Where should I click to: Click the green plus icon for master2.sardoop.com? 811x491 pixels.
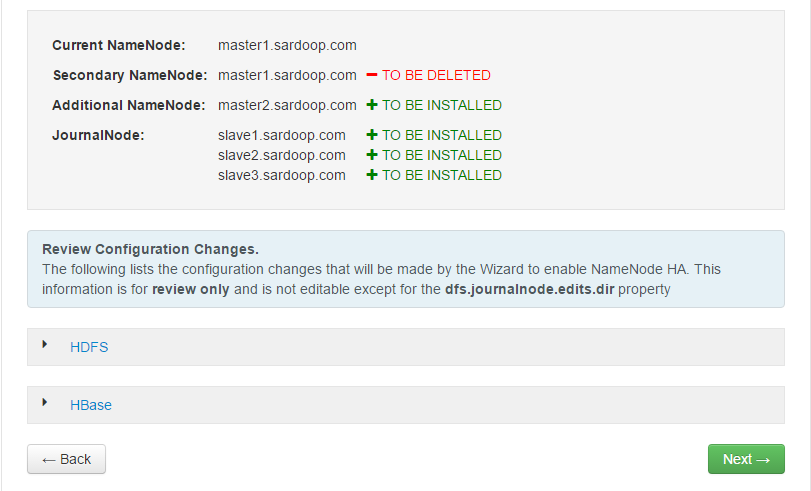click(x=371, y=105)
